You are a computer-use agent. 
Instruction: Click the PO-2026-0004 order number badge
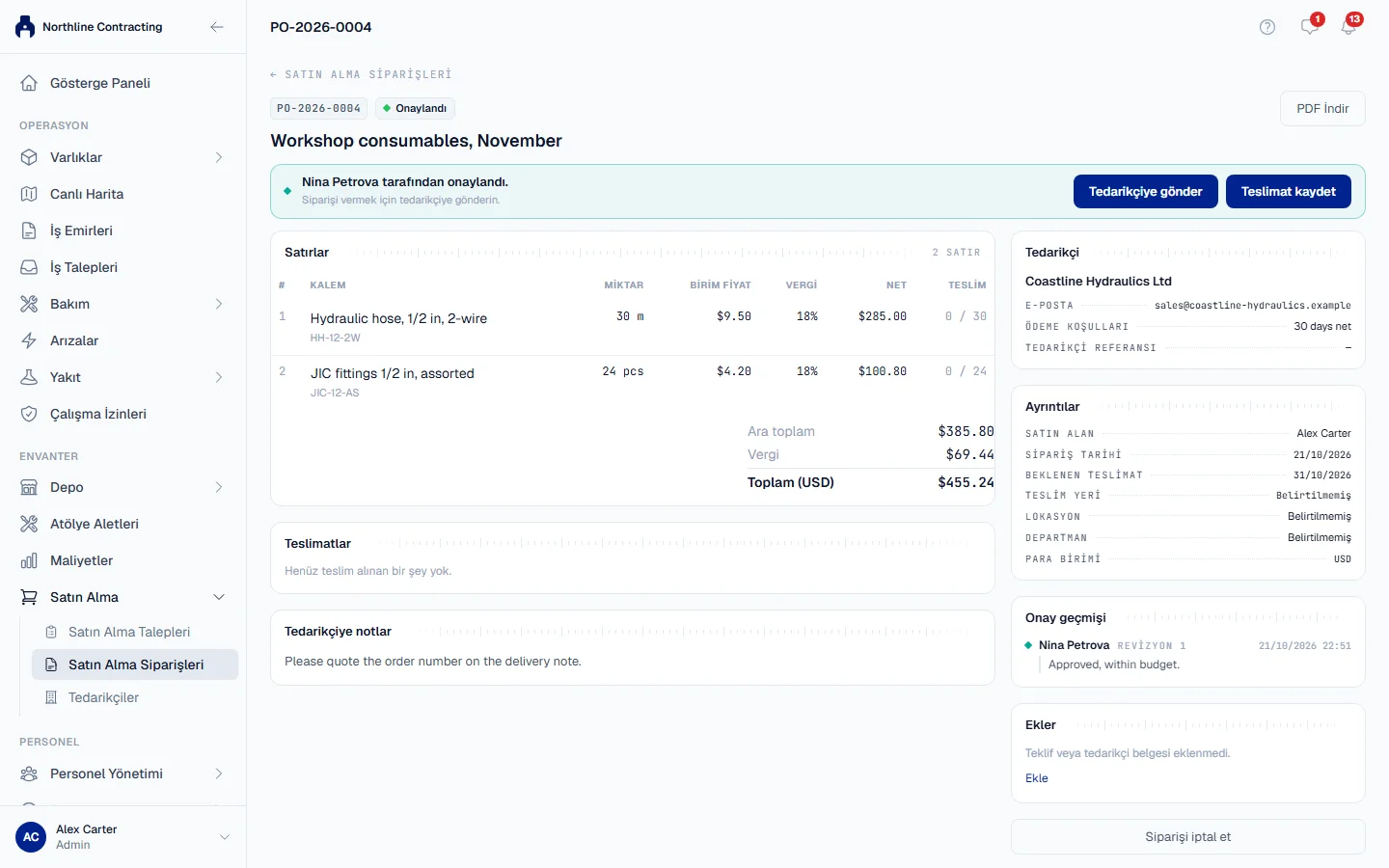(318, 108)
